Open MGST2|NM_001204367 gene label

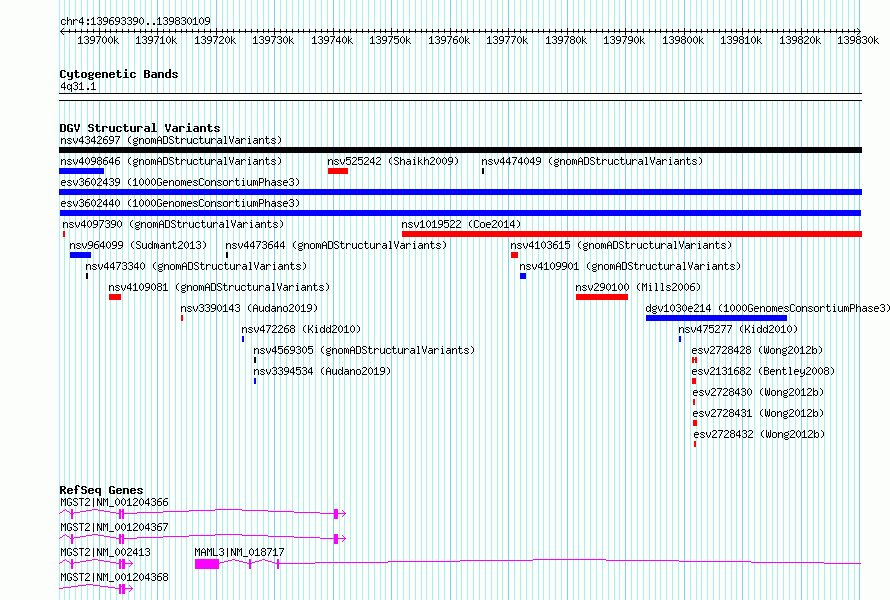(x=114, y=527)
